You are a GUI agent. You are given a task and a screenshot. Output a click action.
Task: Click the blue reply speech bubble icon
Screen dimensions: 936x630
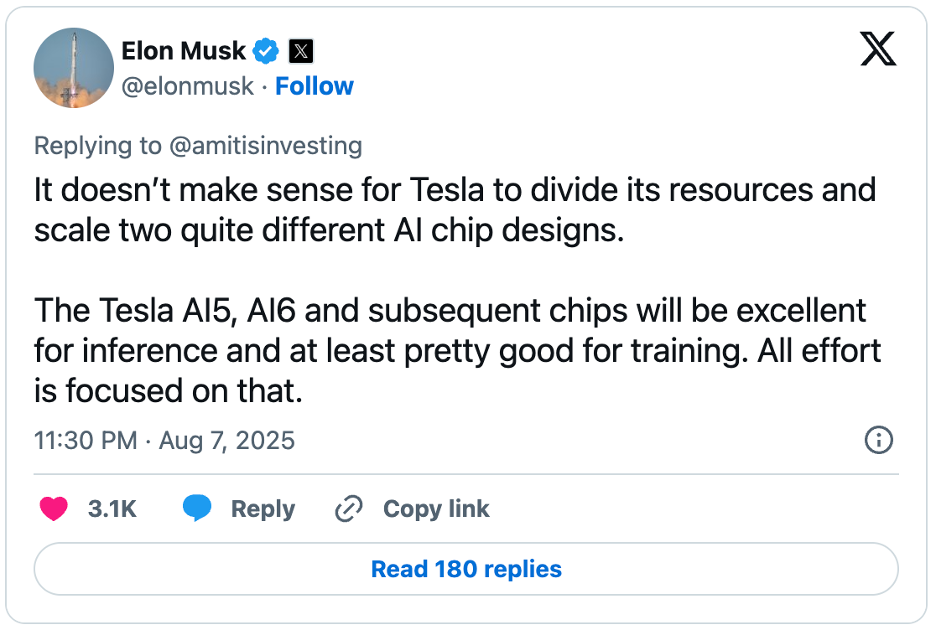197,509
